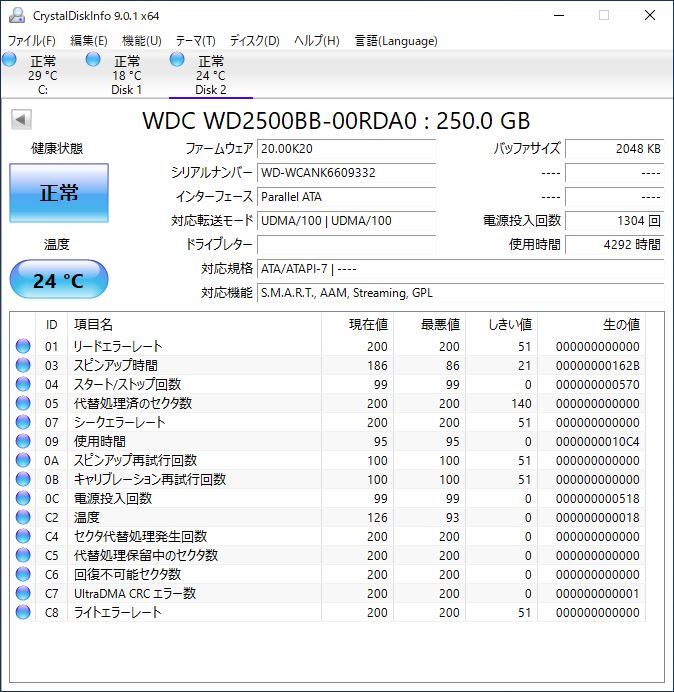Click the previous disk arrow button
674x692 pixels.
[x=21, y=120]
